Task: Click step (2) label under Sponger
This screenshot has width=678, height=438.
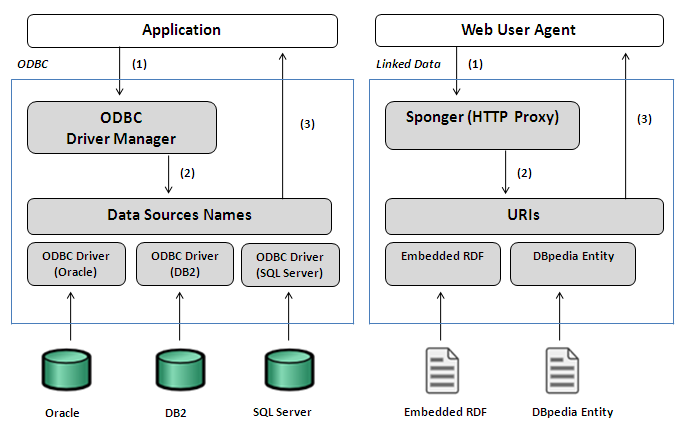Action: (x=524, y=173)
